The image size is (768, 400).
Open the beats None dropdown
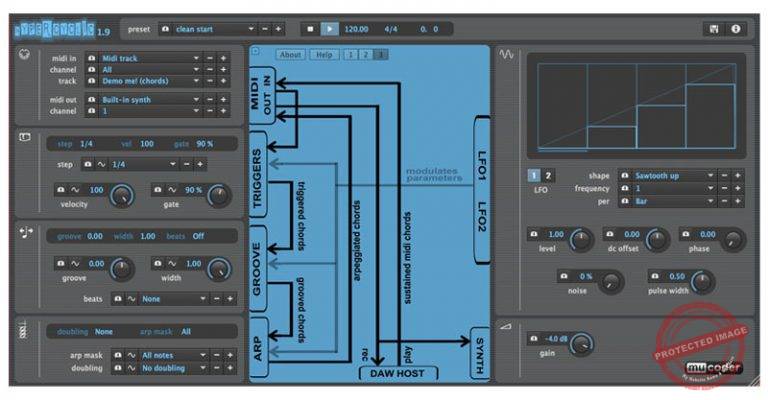click(x=173, y=299)
